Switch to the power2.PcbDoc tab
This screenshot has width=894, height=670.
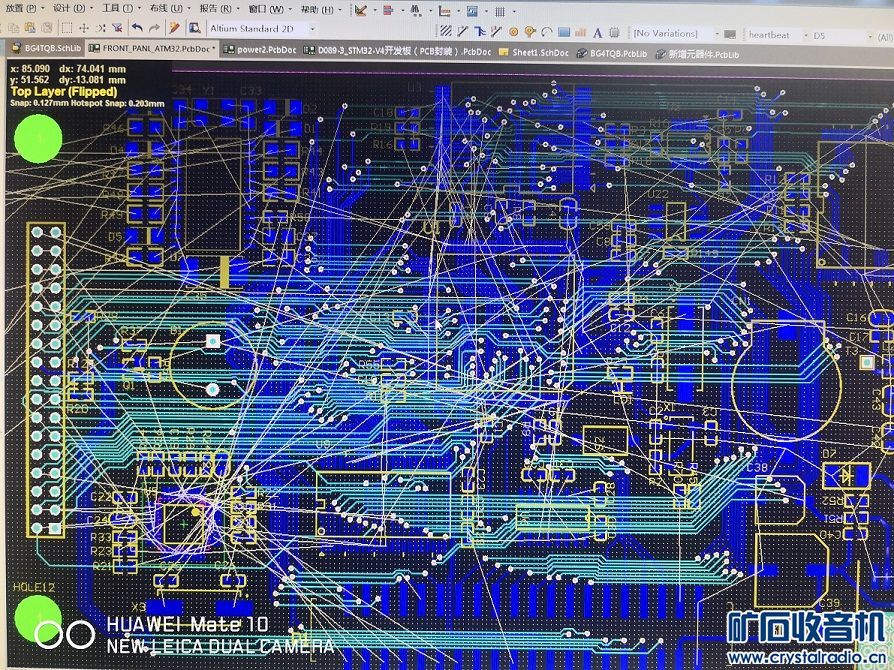click(x=261, y=50)
